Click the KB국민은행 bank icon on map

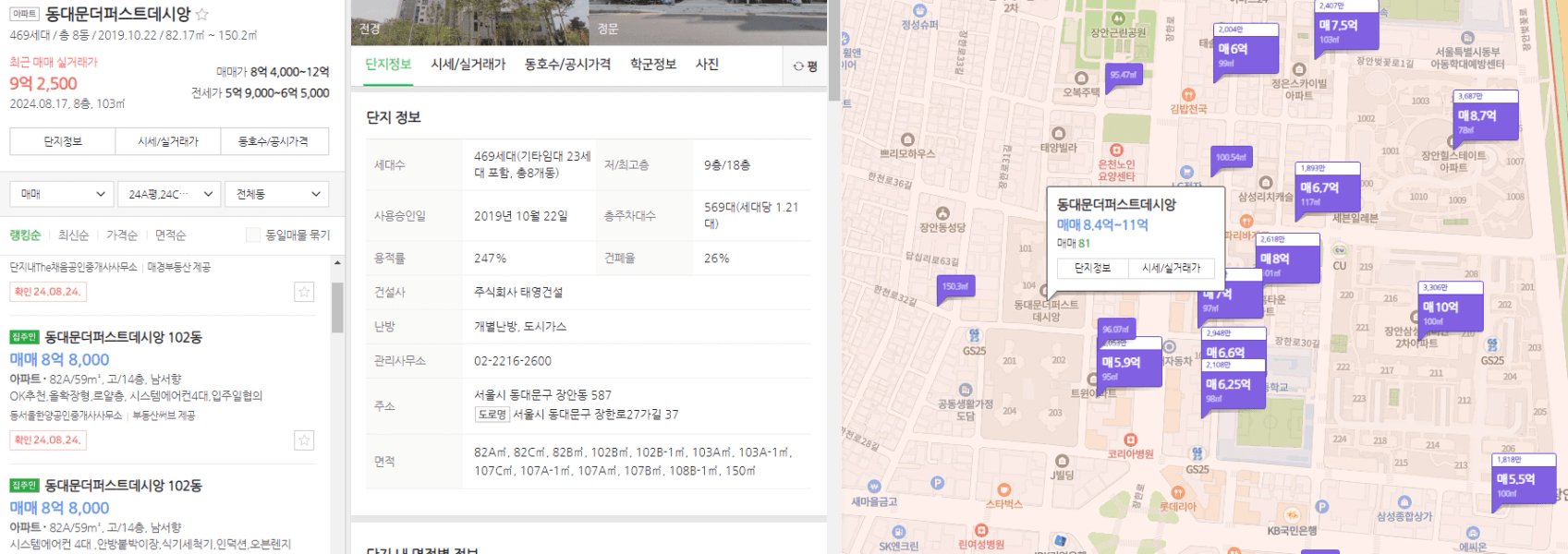pos(1292,515)
